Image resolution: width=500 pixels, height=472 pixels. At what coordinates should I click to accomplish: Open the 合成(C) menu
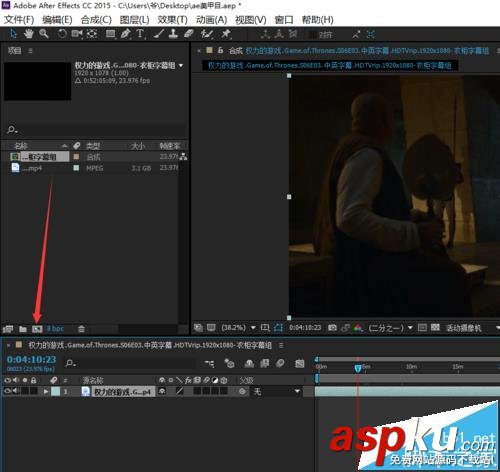[96, 20]
